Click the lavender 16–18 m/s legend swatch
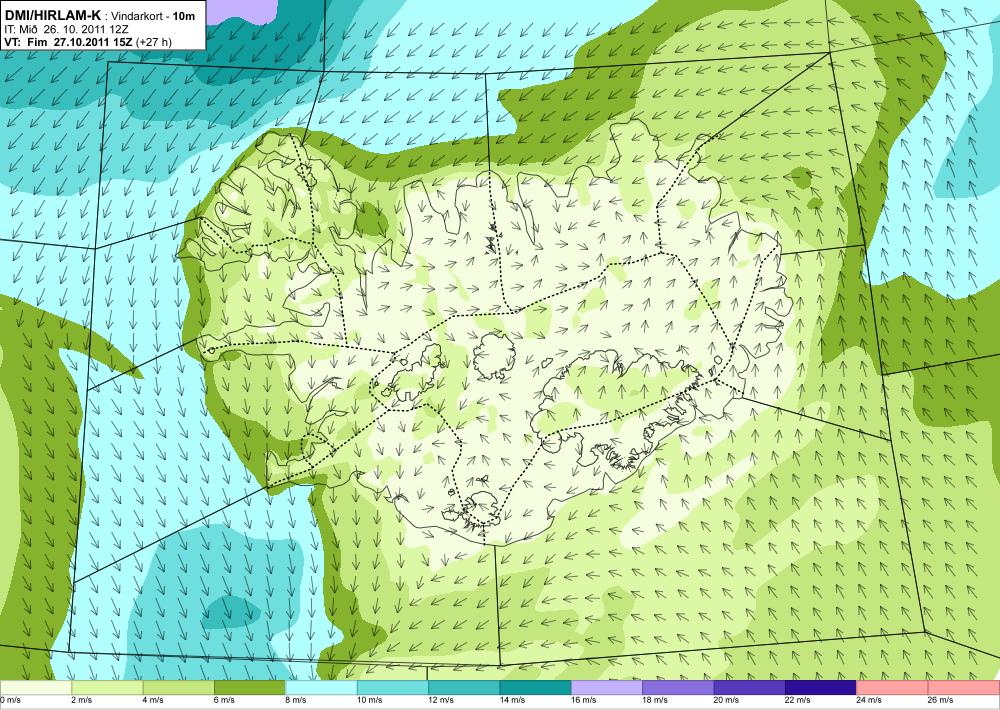This screenshot has width=1000, height=710. point(607,688)
